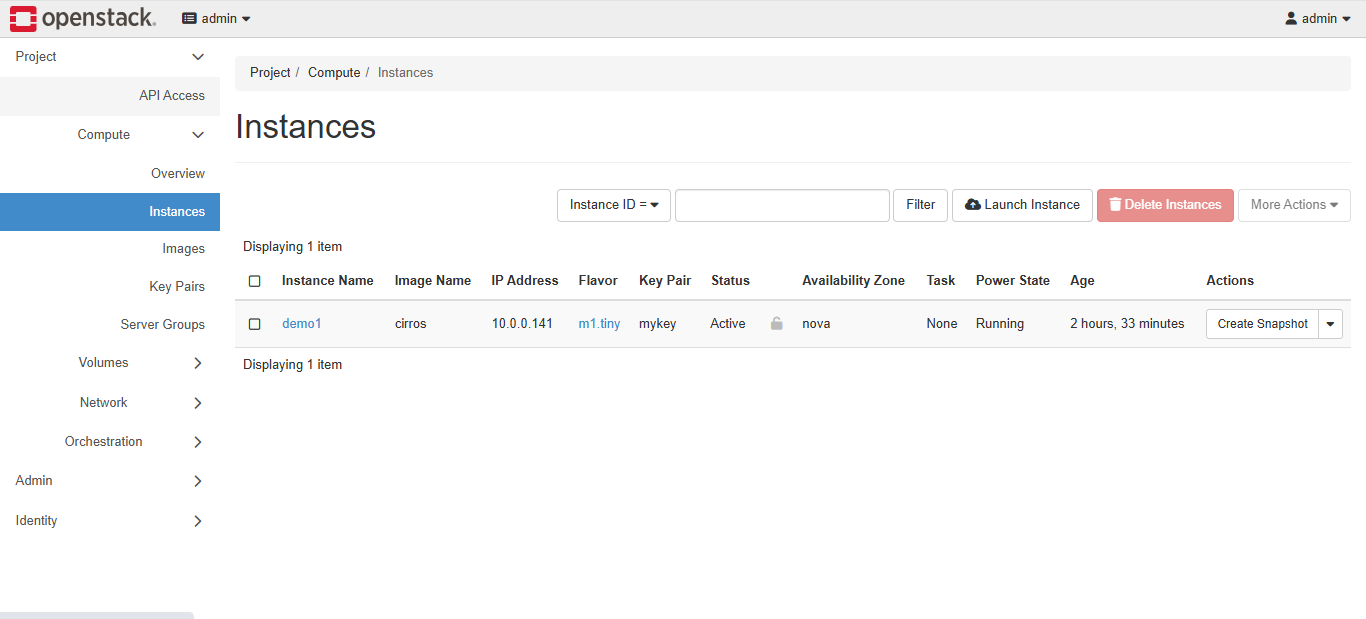Click the Filter button
This screenshot has width=1366, height=619.
920,205
